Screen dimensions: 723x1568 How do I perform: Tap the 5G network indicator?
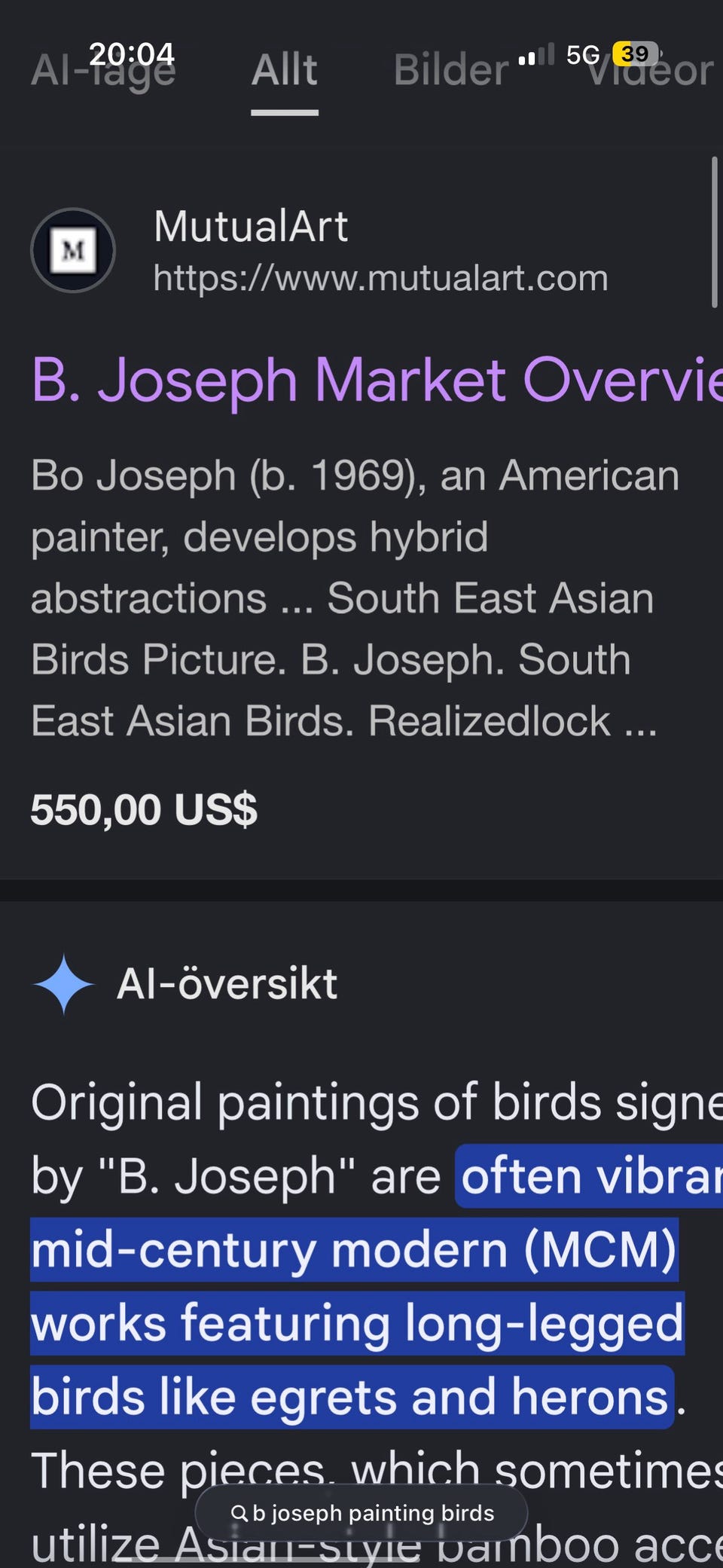click(x=583, y=54)
